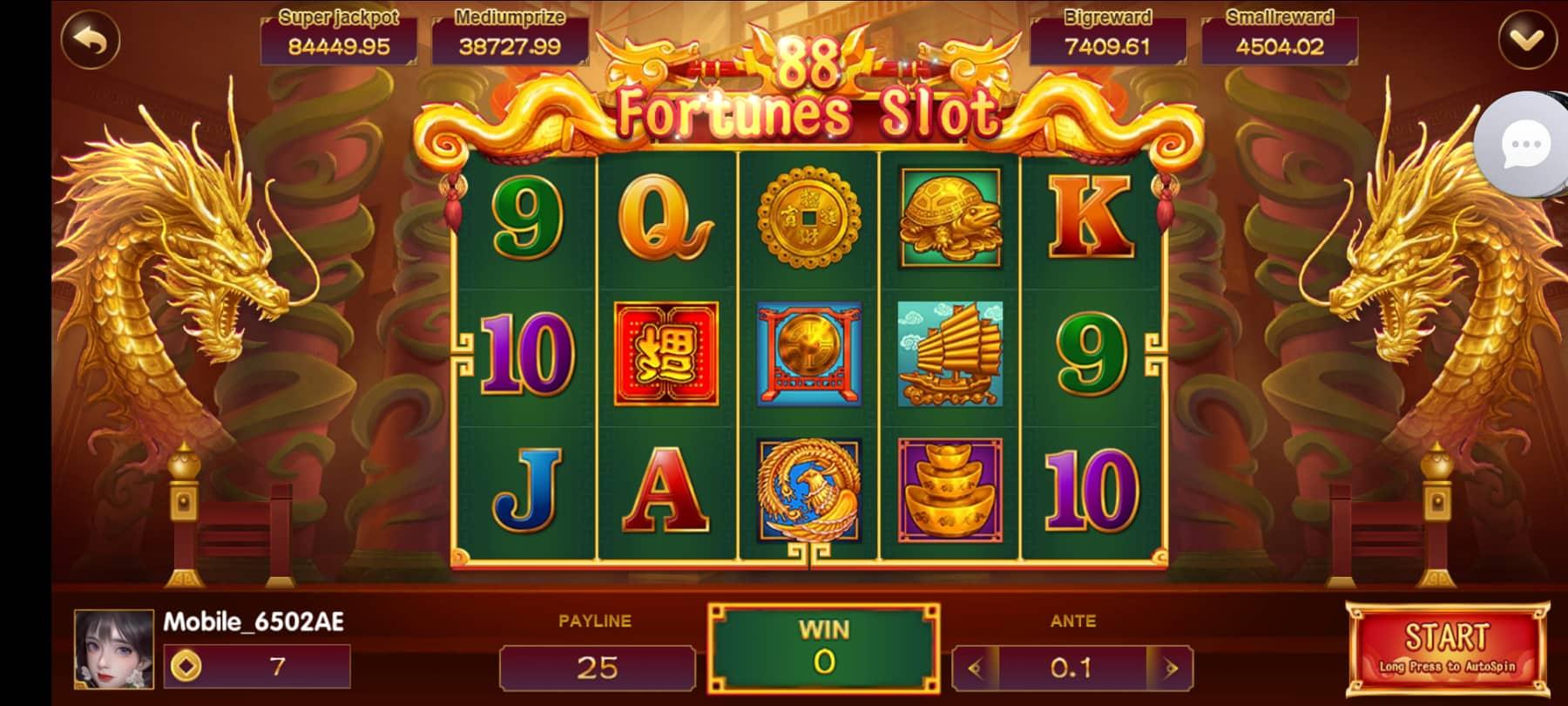This screenshot has width=1568, height=706.
Task: Decrease the ANTE with left arrow
Action: point(976,669)
